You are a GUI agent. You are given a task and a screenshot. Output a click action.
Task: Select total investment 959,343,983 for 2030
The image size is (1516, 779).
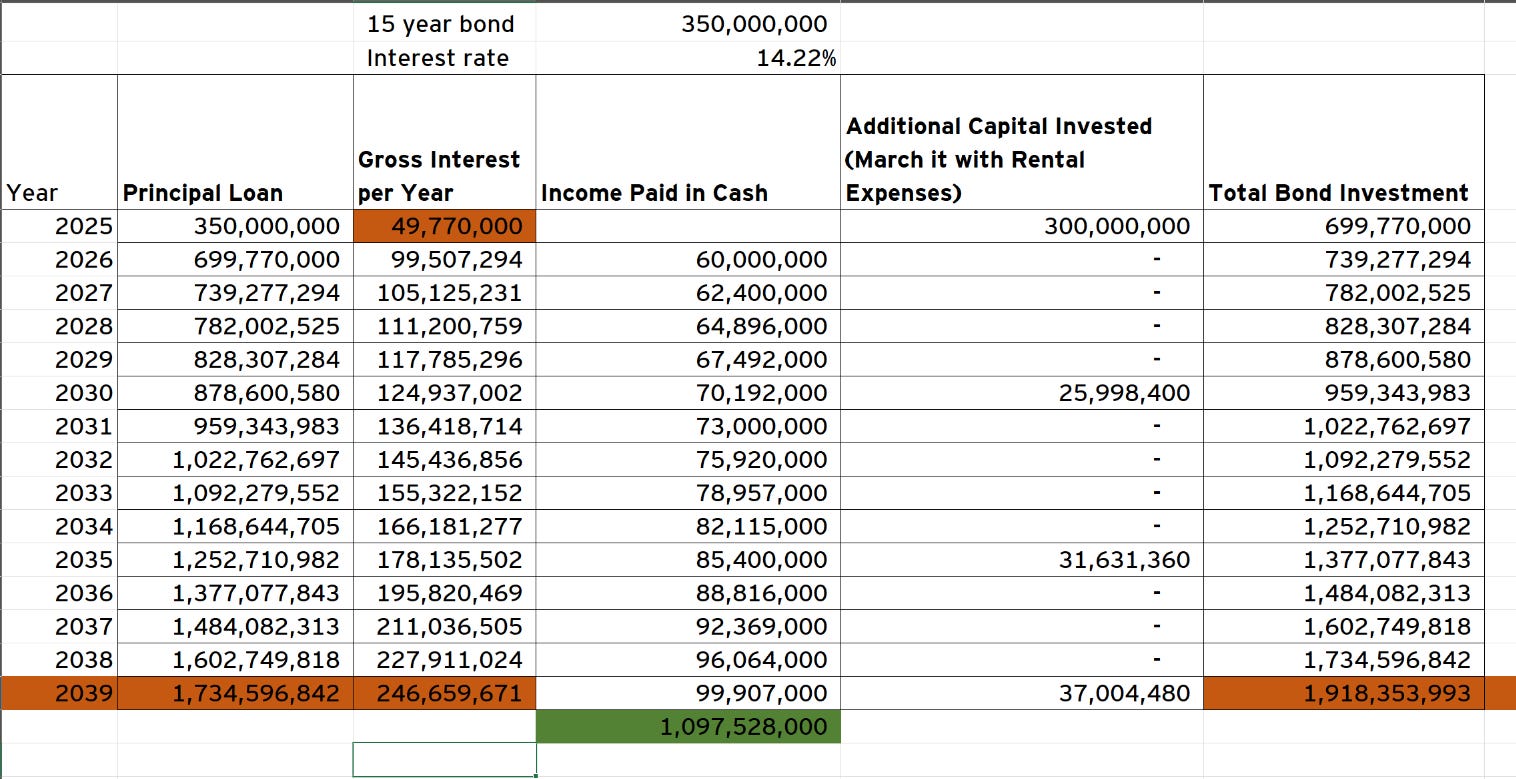tap(1343, 393)
